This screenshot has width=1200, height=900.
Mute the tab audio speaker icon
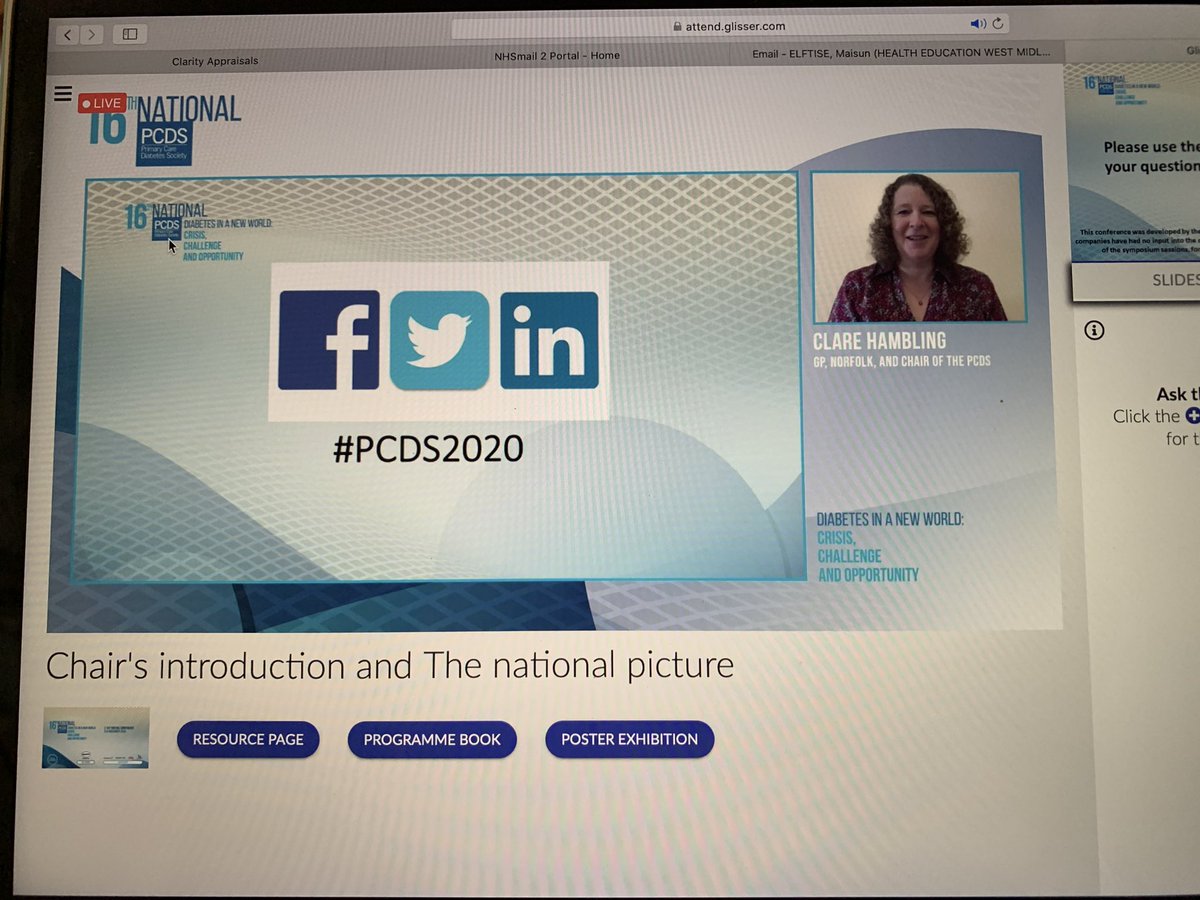coord(977,24)
